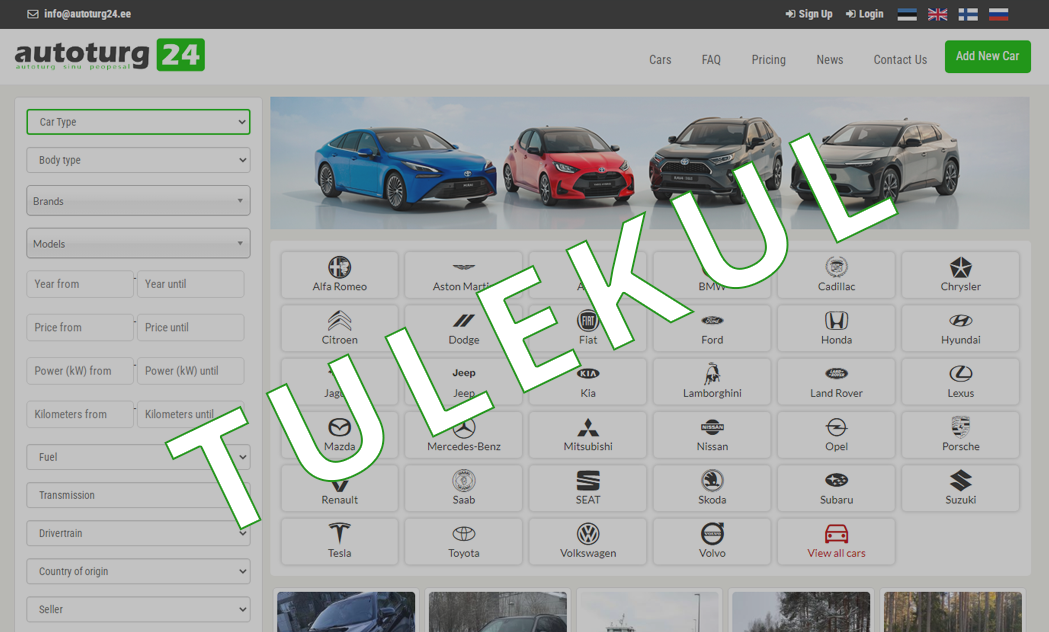
Task: Select the Cadillac brand tile
Action: coord(836,275)
